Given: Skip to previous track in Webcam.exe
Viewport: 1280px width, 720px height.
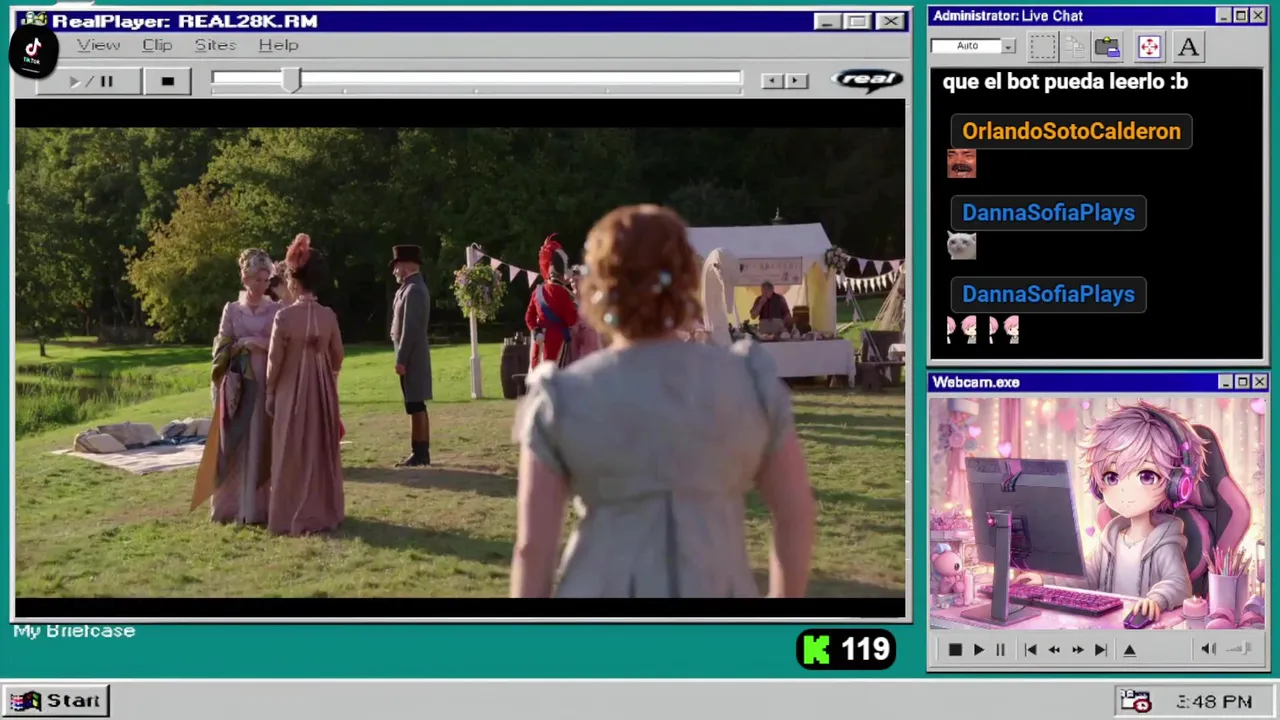Looking at the screenshot, I should click(1030, 650).
